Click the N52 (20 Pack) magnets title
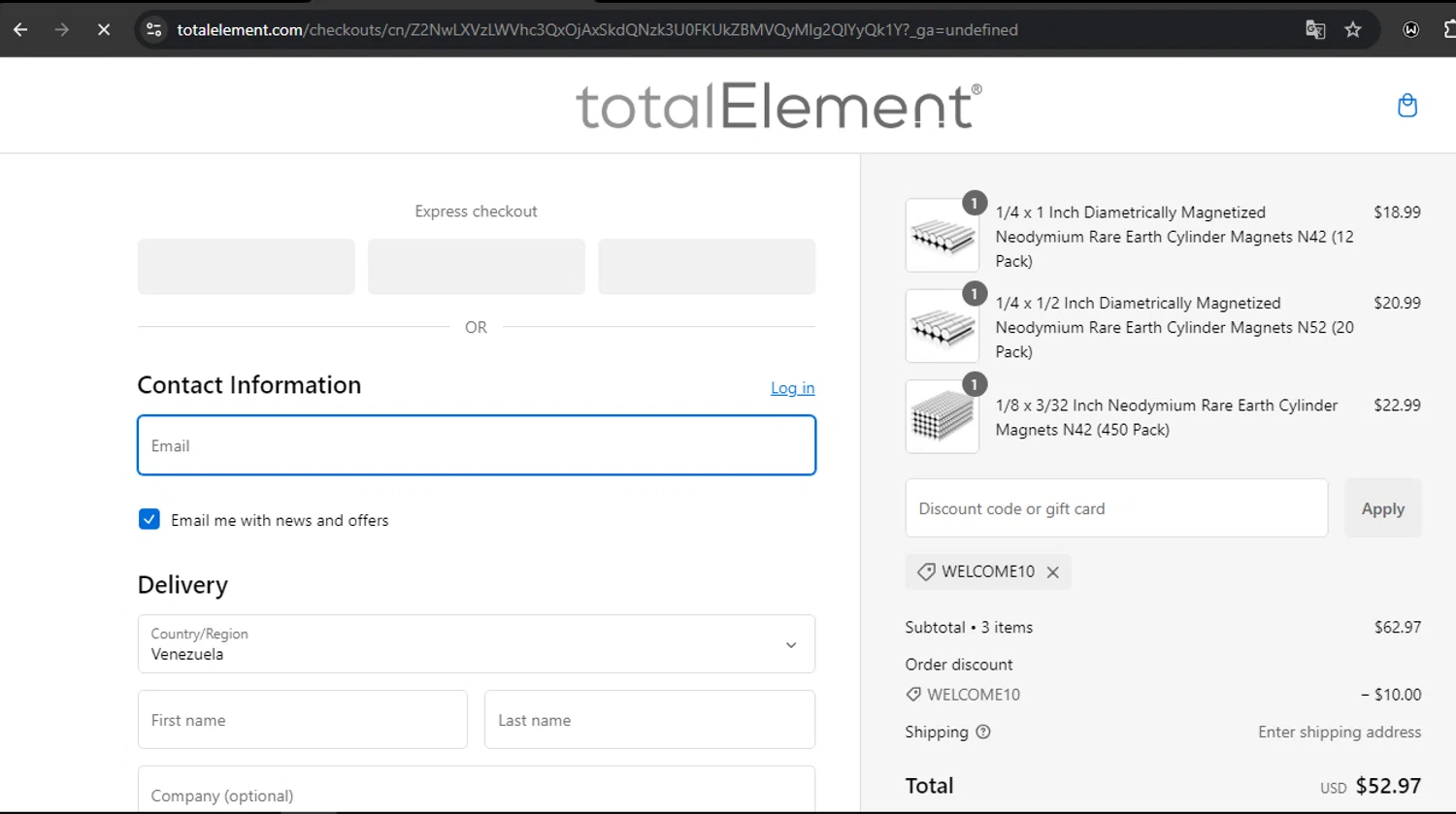 [1175, 328]
